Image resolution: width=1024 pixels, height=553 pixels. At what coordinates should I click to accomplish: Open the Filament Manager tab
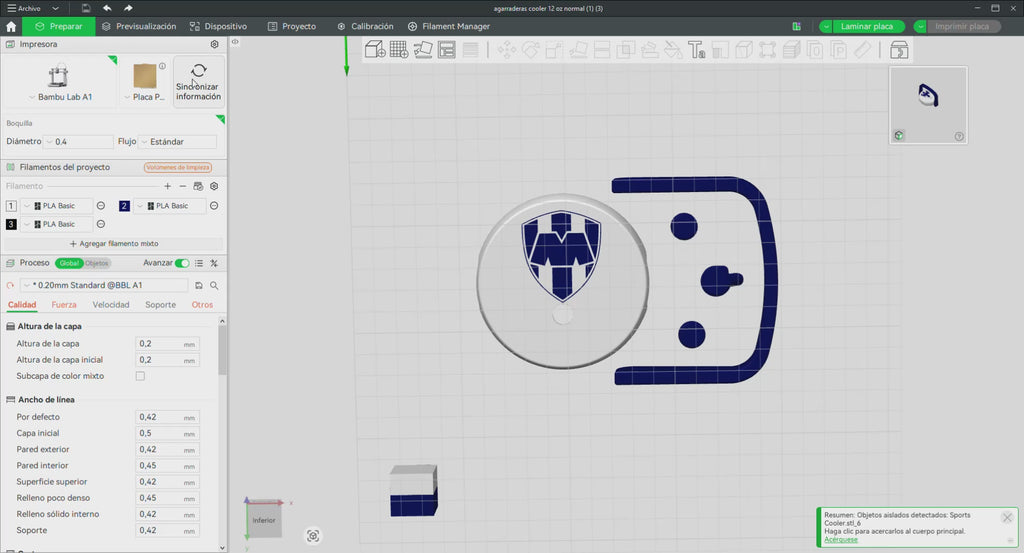click(449, 27)
